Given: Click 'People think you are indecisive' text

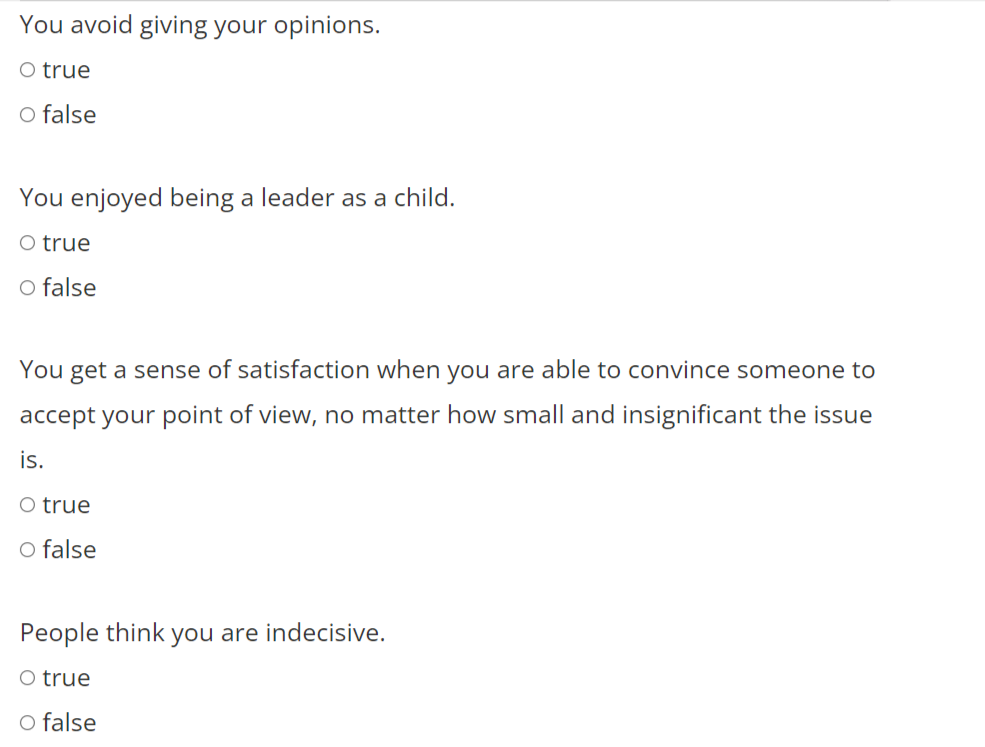Looking at the screenshot, I should [202, 633].
